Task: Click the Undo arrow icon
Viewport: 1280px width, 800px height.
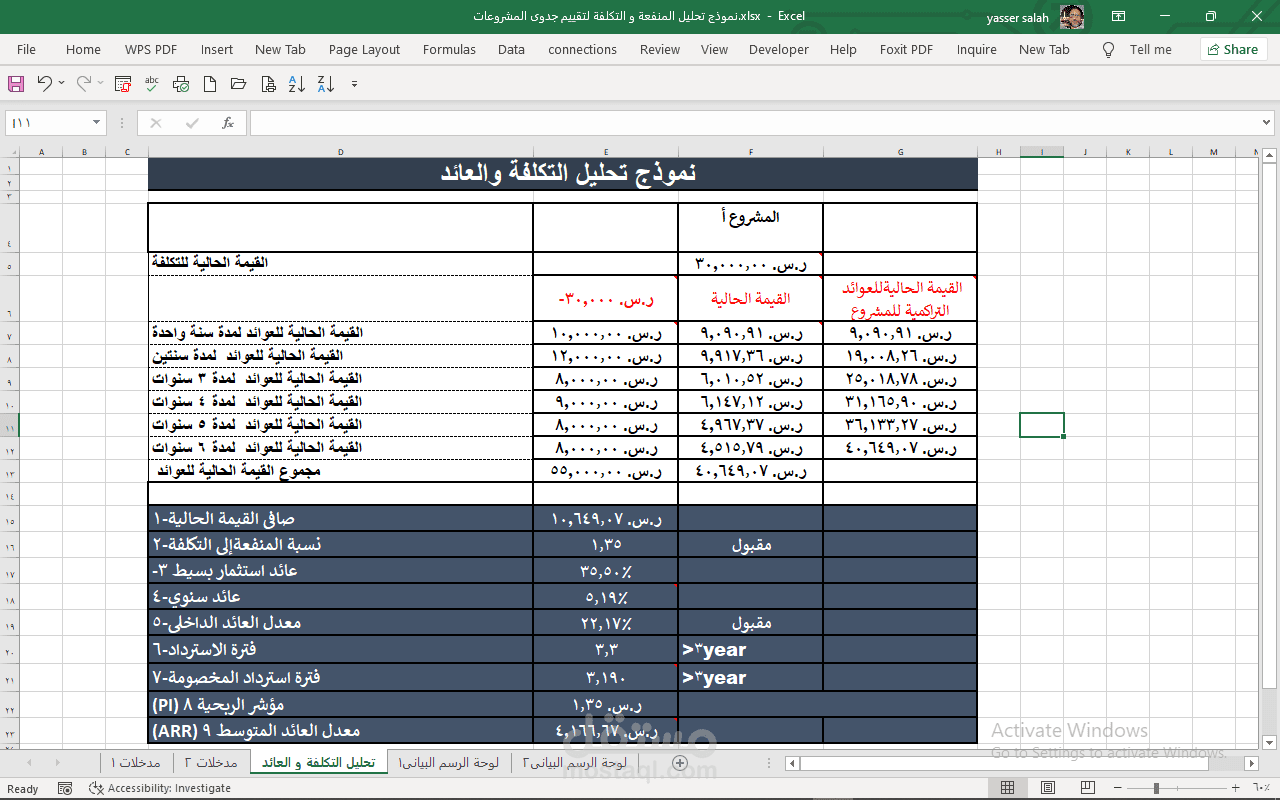Action: [44, 84]
